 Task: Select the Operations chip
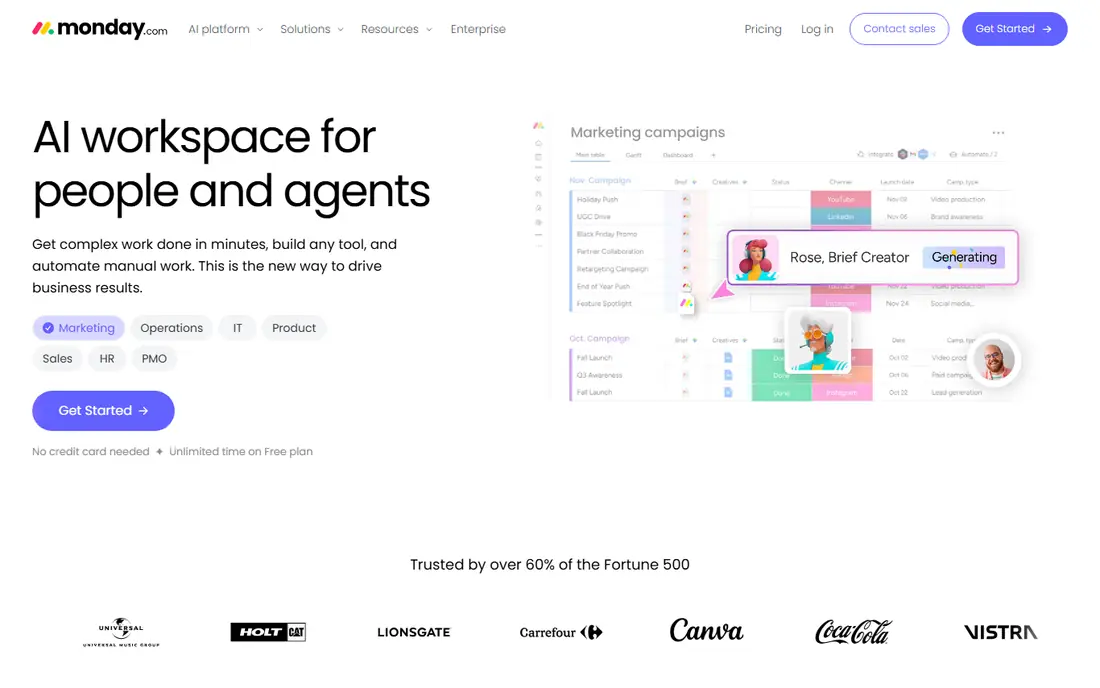tap(171, 328)
